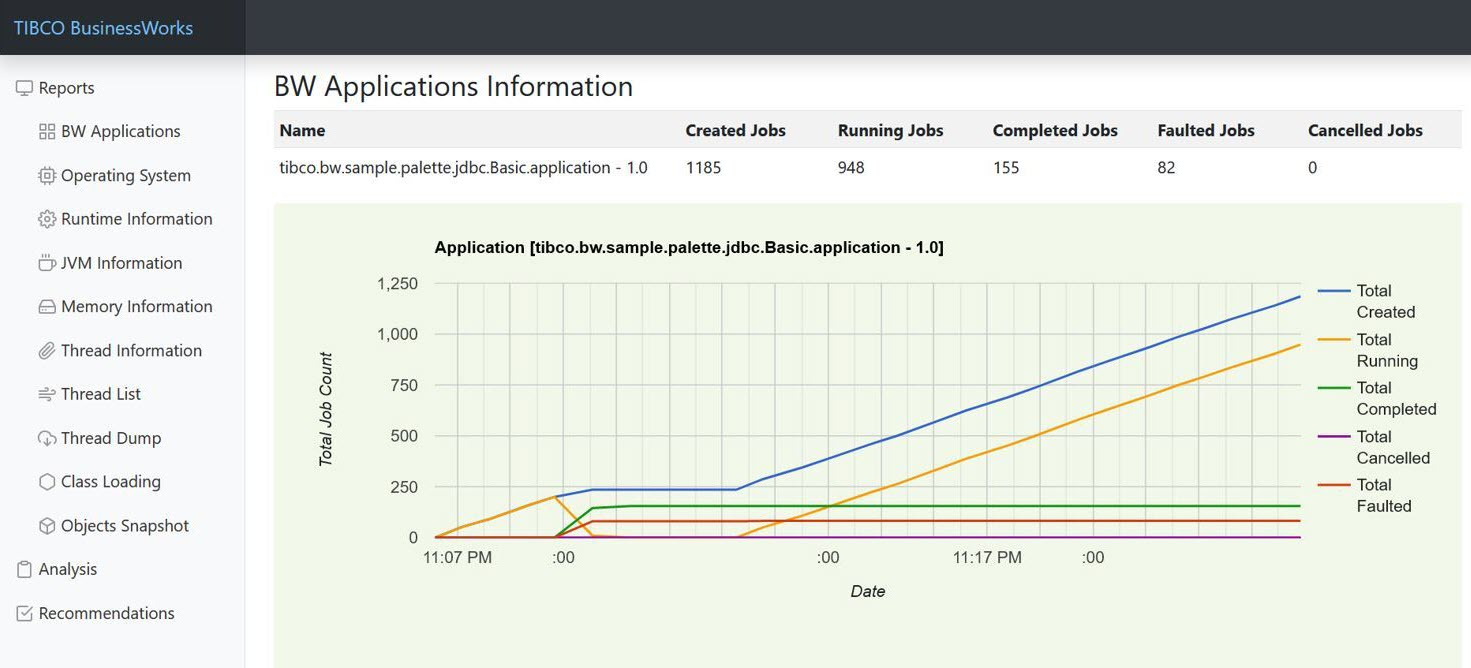This screenshot has width=1471, height=668.
Task: Click the JVM Information coffee cup icon
Action: click(47, 263)
